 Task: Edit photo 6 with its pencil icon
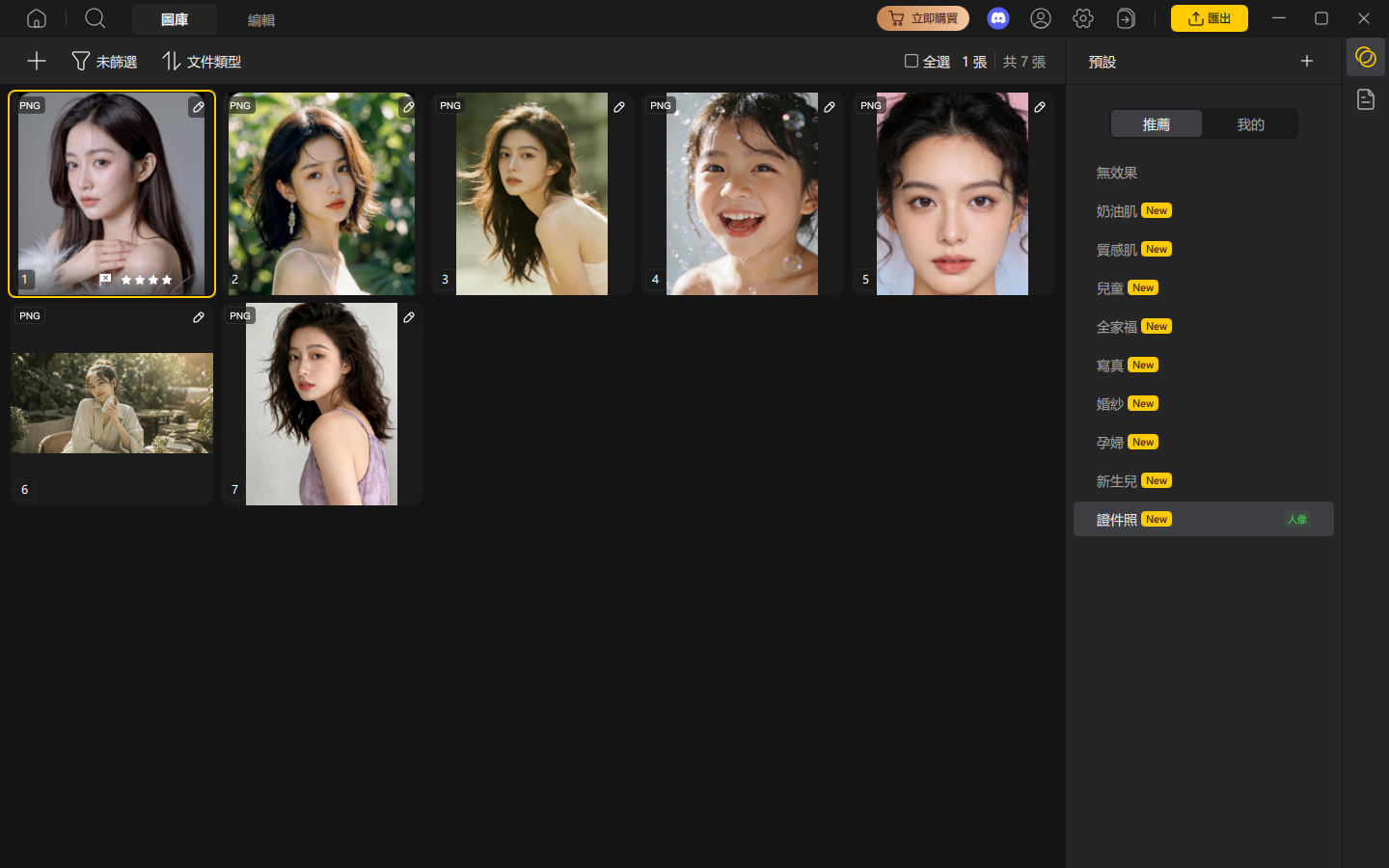pyautogui.click(x=198, y=317)
